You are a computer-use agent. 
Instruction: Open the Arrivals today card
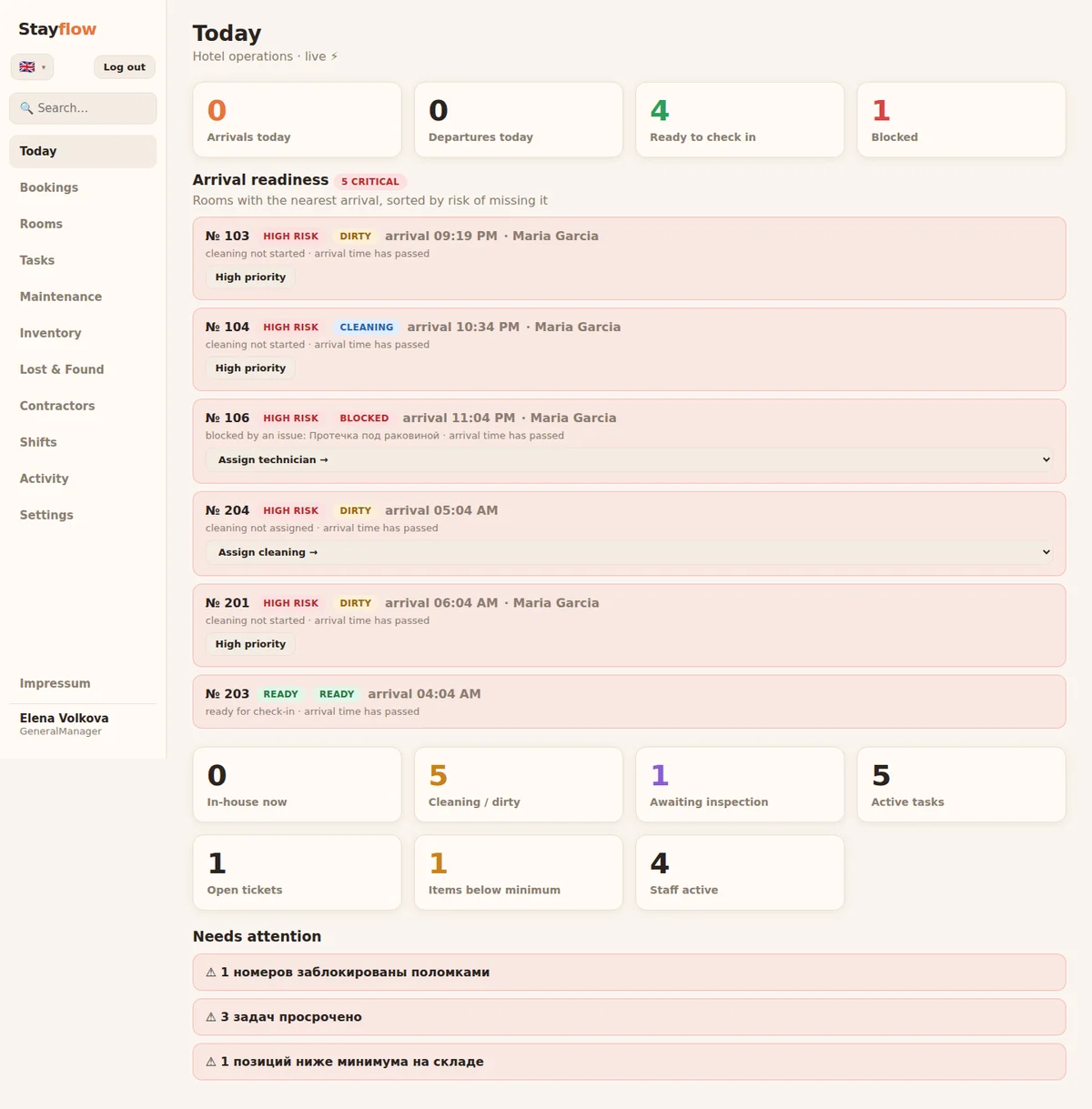coord(297,120)
